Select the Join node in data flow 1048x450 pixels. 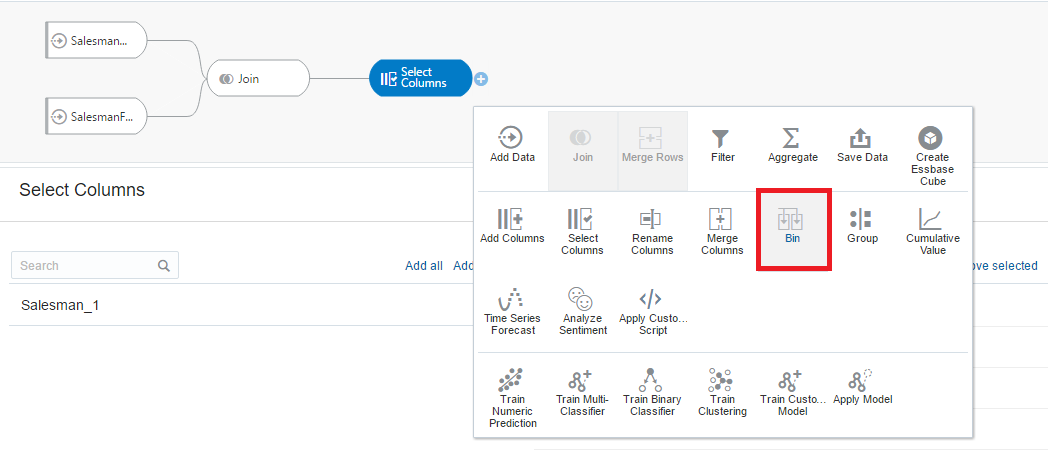point(258,79)
